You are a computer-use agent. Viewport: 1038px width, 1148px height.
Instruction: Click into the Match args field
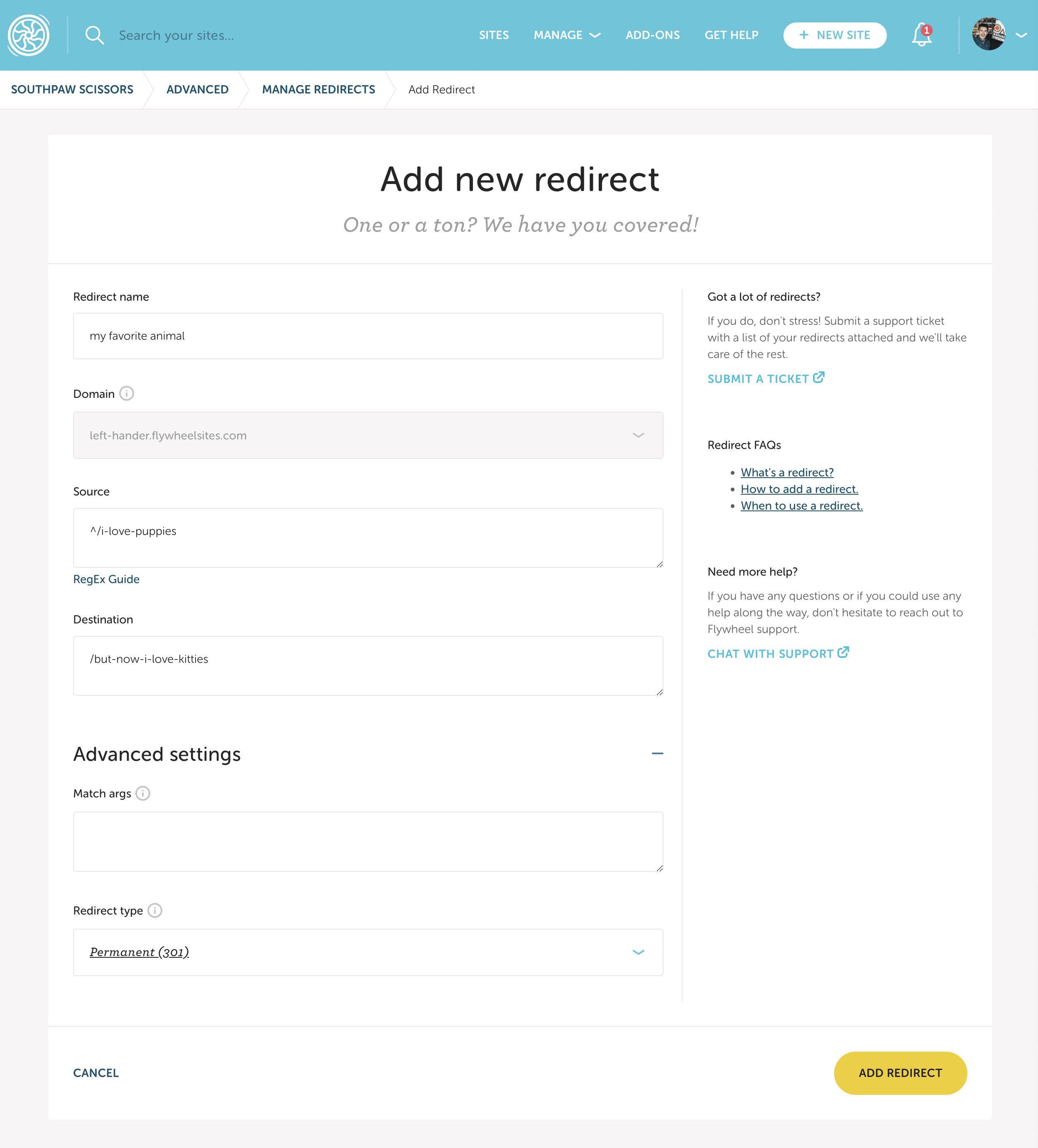368,841
